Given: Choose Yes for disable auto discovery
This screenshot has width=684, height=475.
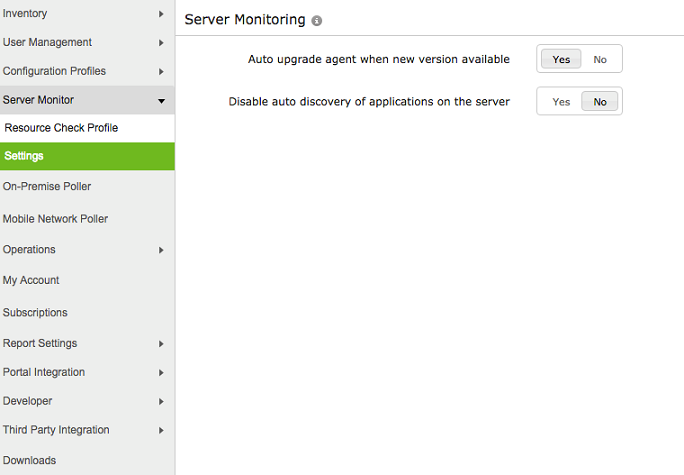Looking at the screenshot, I should click(x=561, y=101).
